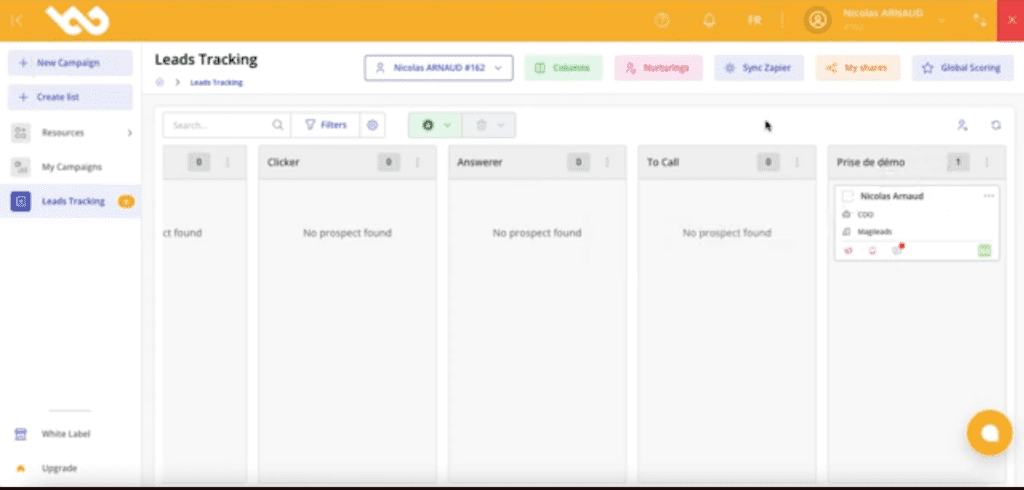Open My Campaigns in the sidebar
Image resolution: width=1024 pixels, height=490 pixels.
click(x=70, y=167)
